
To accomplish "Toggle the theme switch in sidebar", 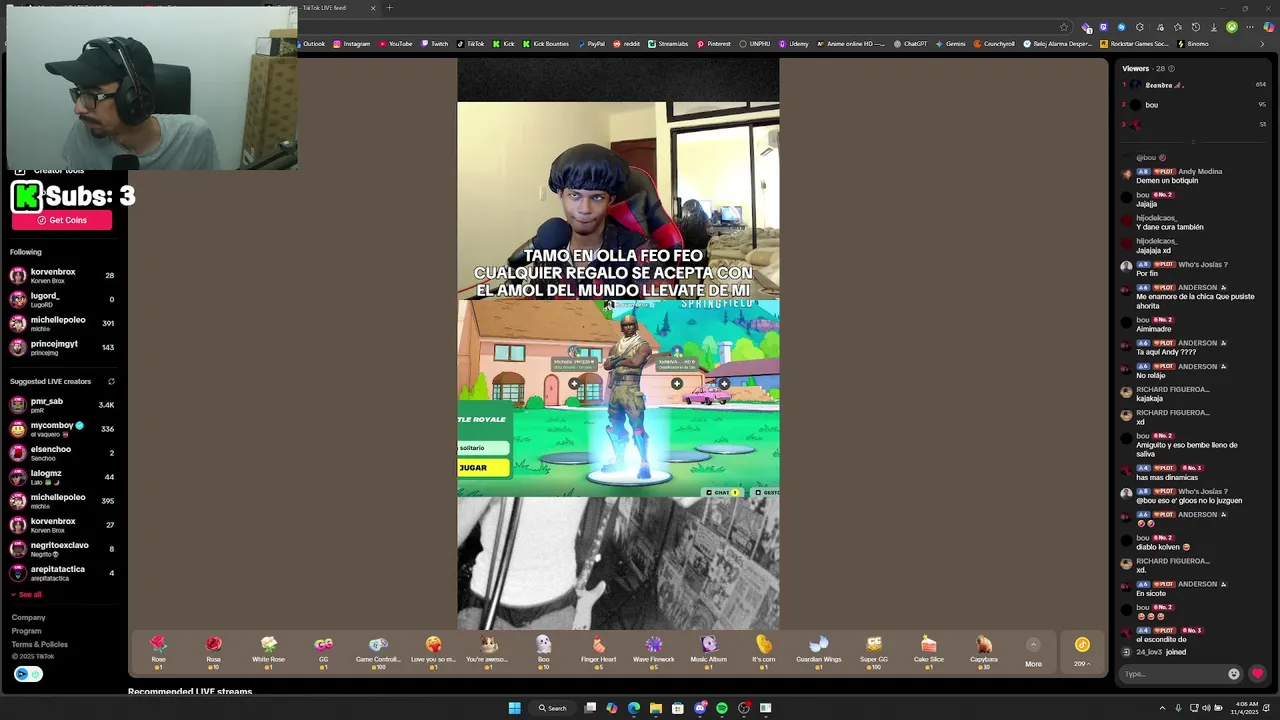I will pyautogui.click(x=28, y=674).
